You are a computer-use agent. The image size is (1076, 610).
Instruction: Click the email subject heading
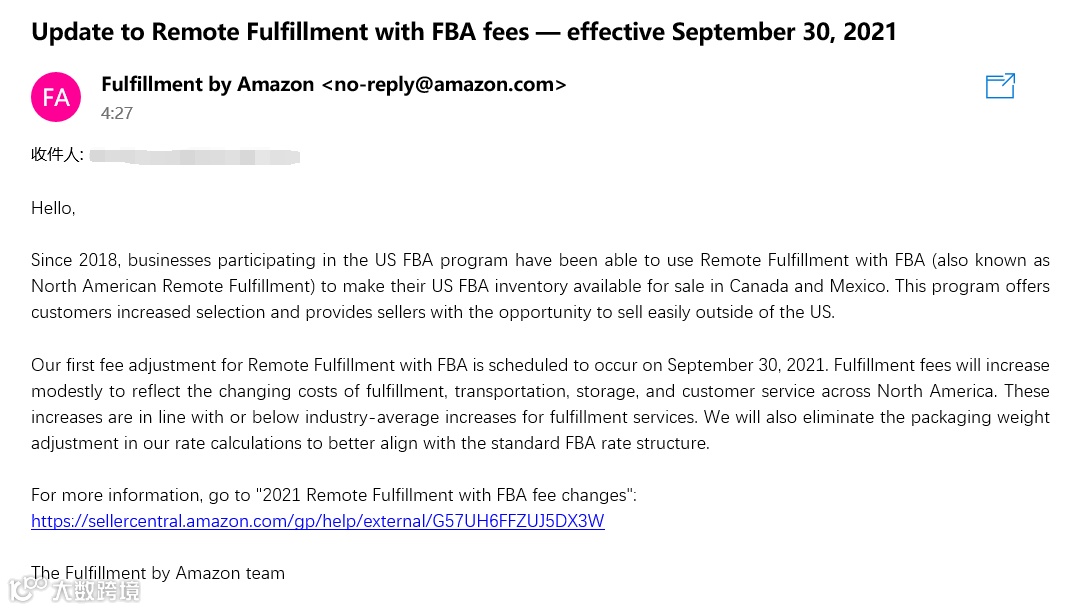[464, 32]
